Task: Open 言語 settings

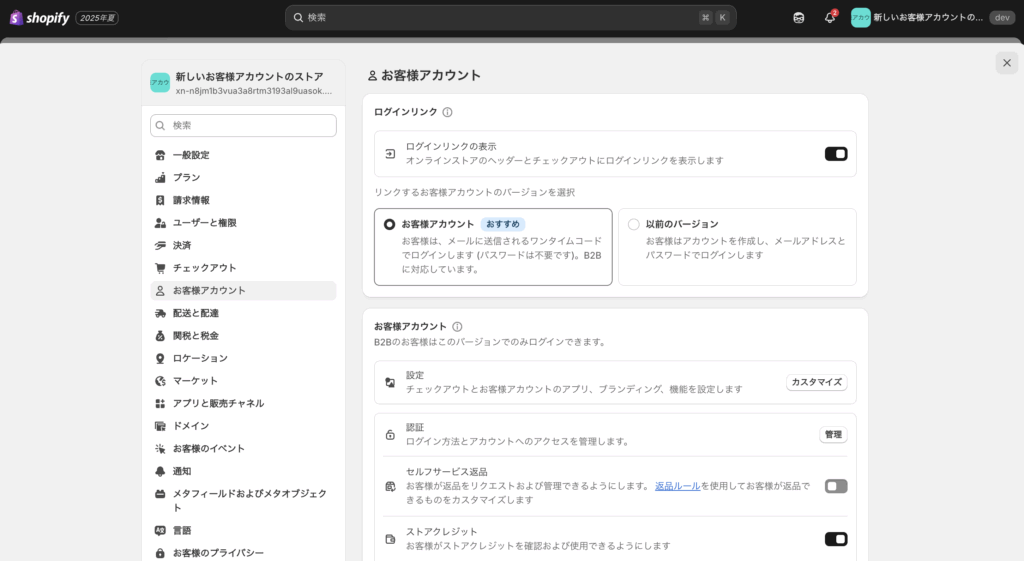Action: [x=243, y=530]
